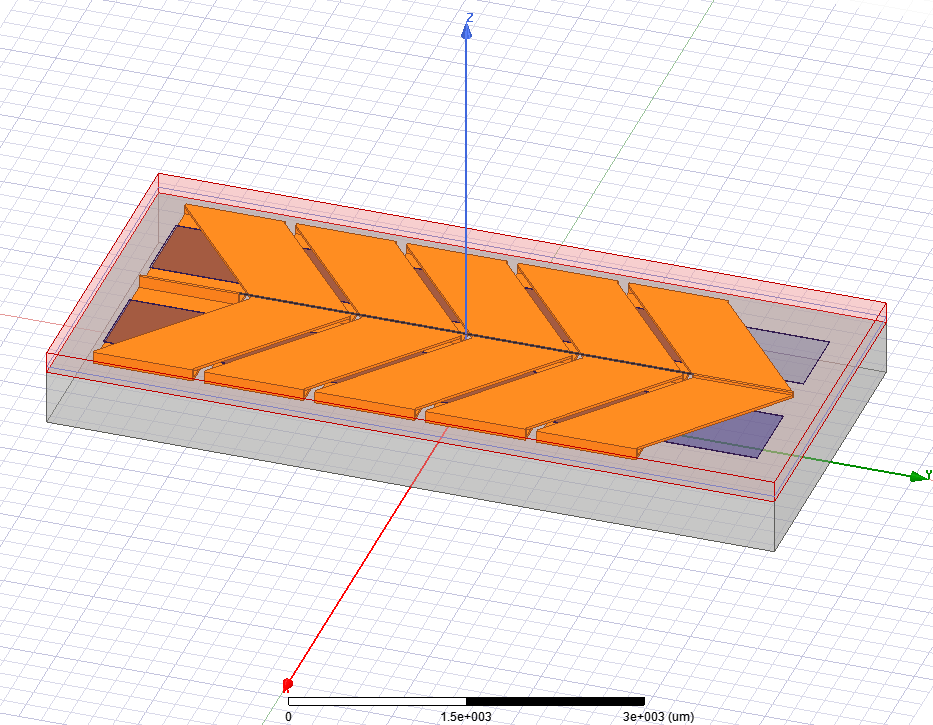
Task: Click the "1.5e+003" scale bar label
Action: click(466, 716)
